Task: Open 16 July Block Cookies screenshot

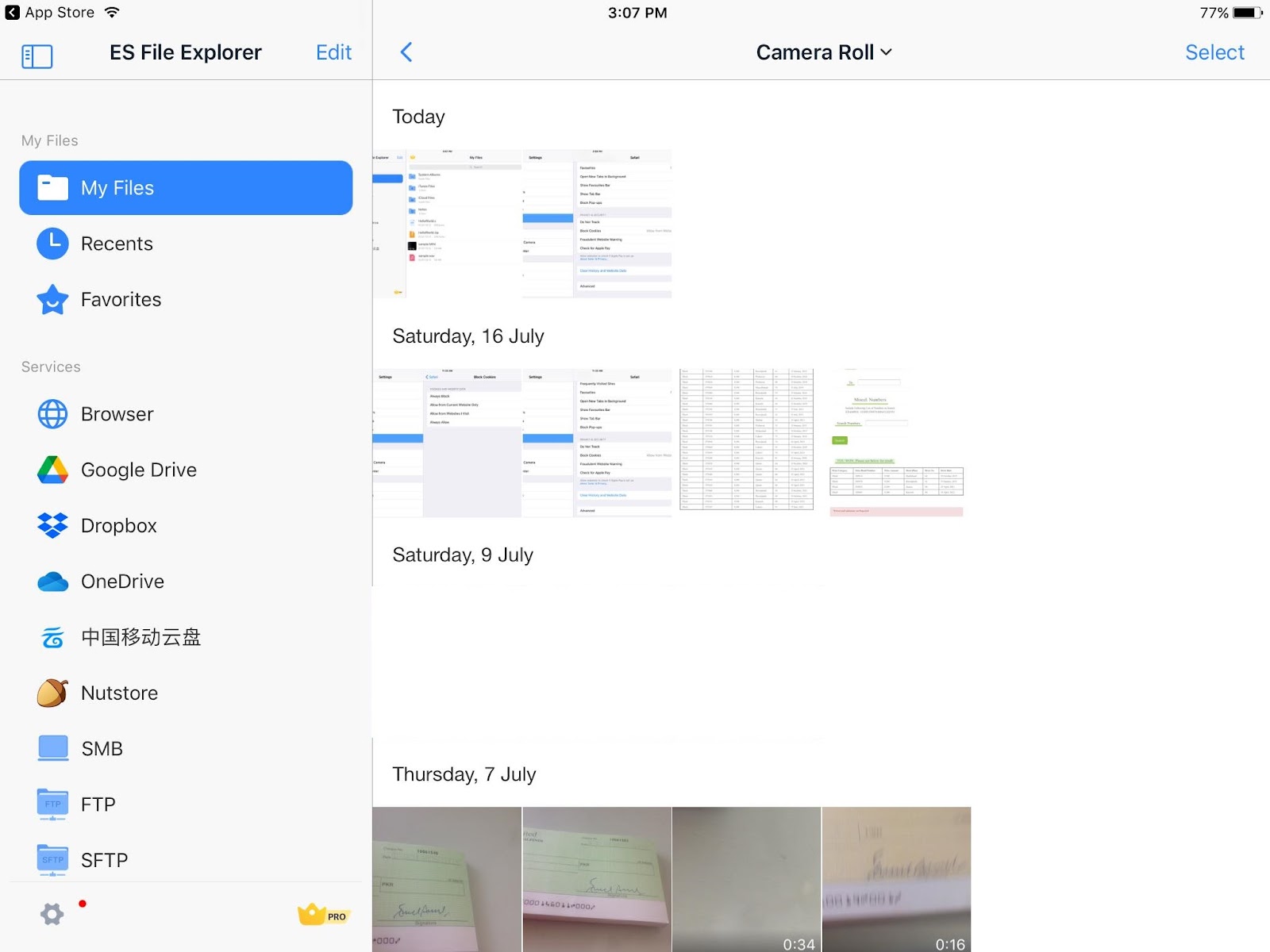Action: (447, 443)
